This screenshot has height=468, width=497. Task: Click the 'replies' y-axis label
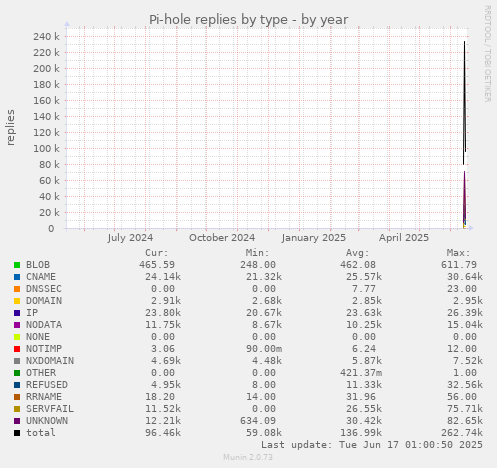coord(11,128)
